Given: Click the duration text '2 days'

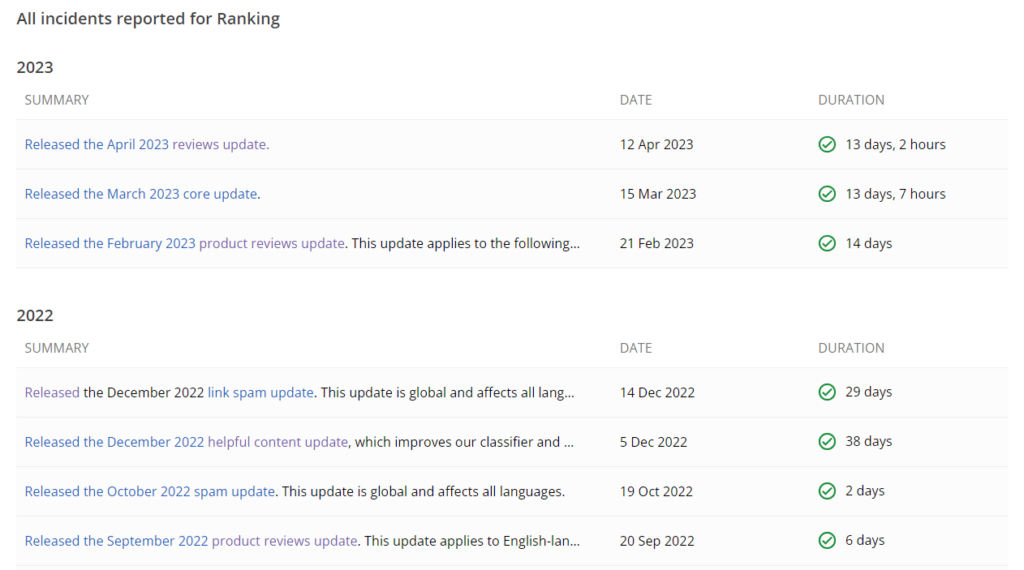Looking at the screenshot, I should [865, 491].
